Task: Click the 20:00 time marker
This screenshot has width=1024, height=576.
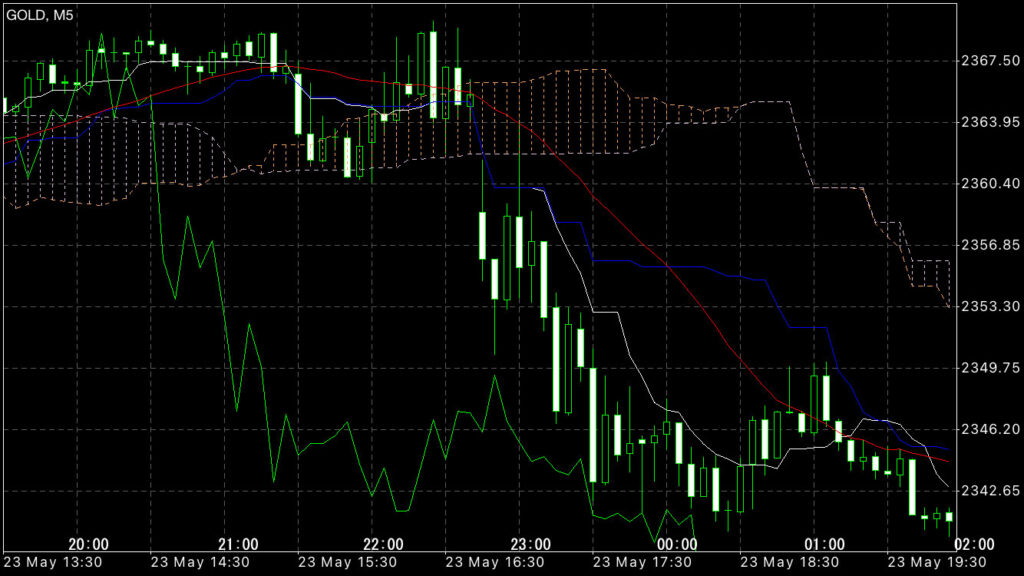Action: tap(88, 544)
